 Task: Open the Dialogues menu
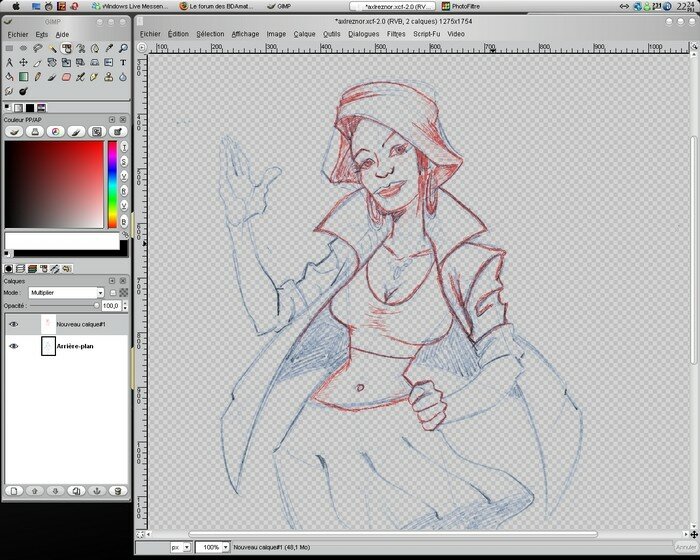(x=363, y=34)
